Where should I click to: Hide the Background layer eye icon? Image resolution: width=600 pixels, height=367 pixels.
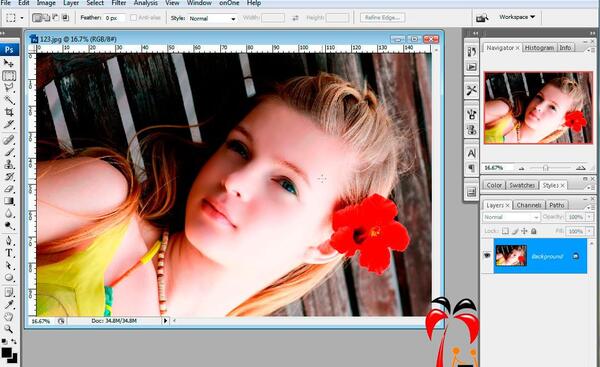(x=487, y=256)
